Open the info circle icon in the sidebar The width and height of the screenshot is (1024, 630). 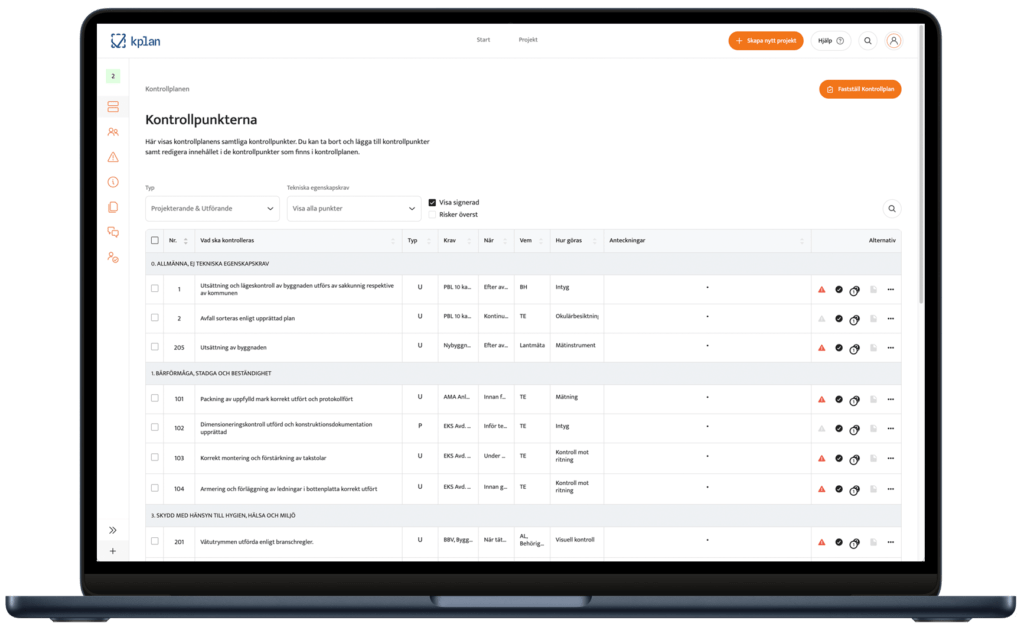pyautogui.click(x=113, y=182)
